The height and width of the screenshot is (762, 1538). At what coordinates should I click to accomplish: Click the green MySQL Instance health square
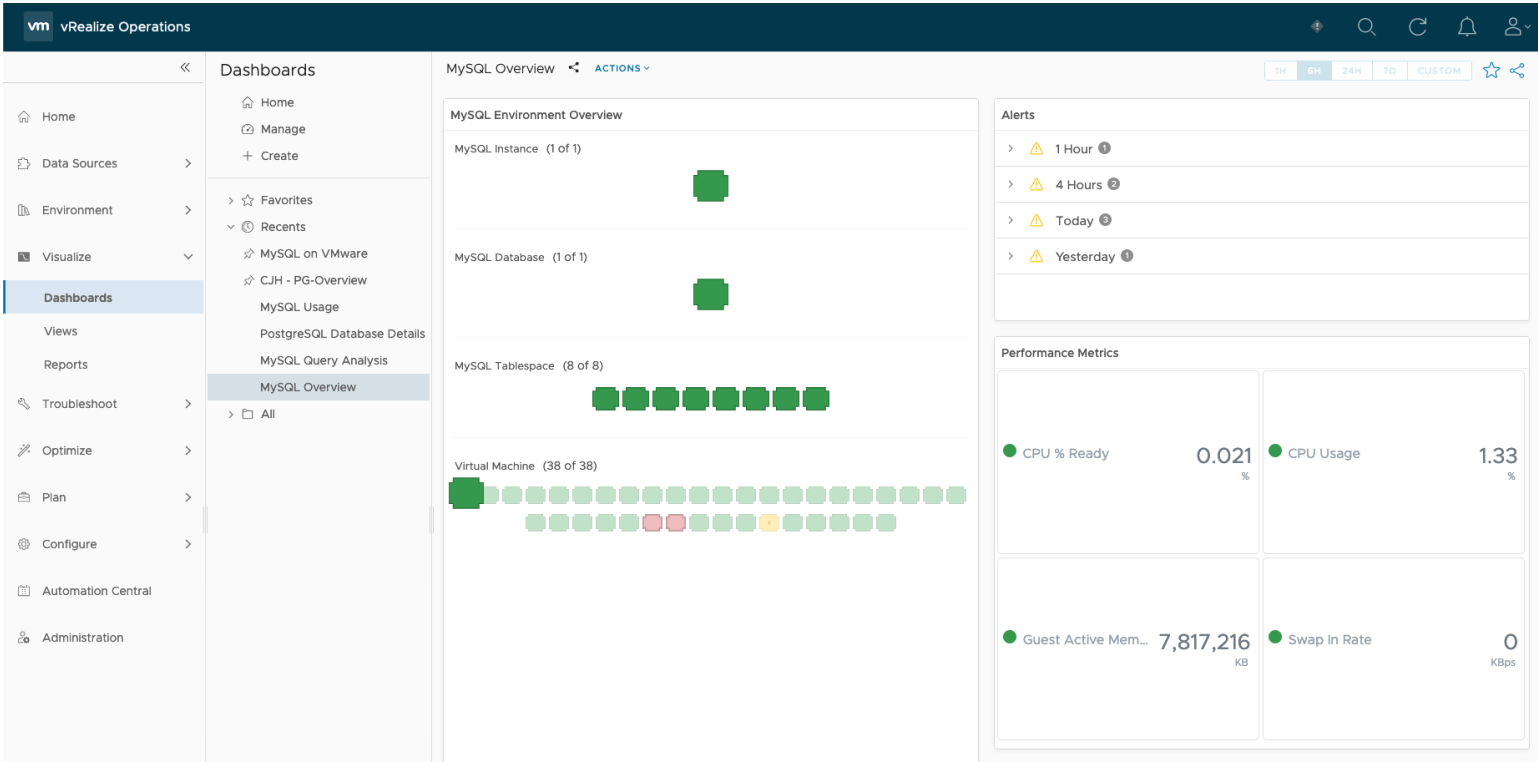click(x=710, y=186)
